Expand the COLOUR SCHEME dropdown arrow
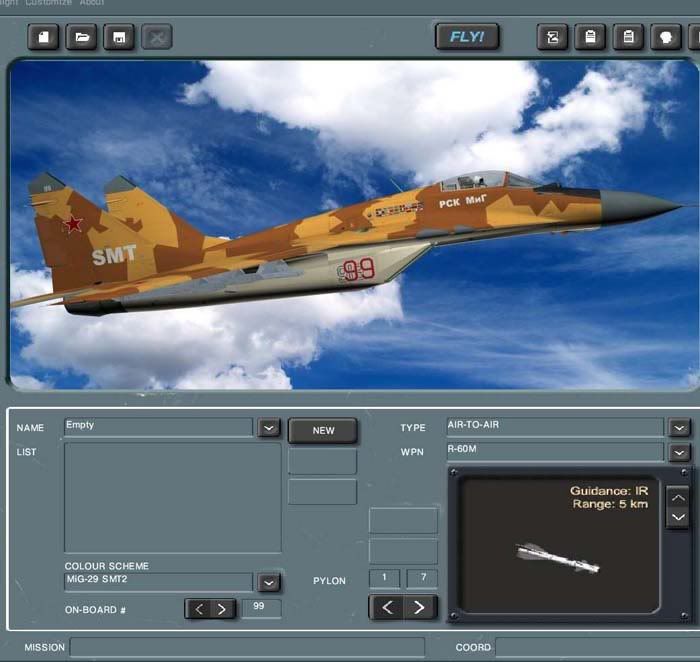The image size is (700, 662). (269, 583)
